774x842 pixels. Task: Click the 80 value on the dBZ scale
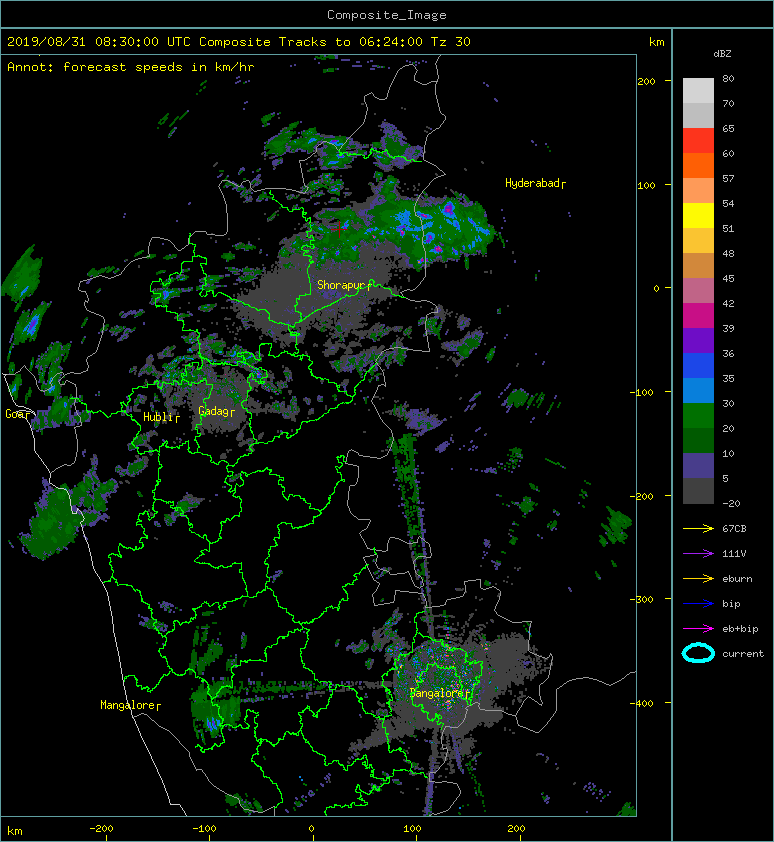pos(728,78)
